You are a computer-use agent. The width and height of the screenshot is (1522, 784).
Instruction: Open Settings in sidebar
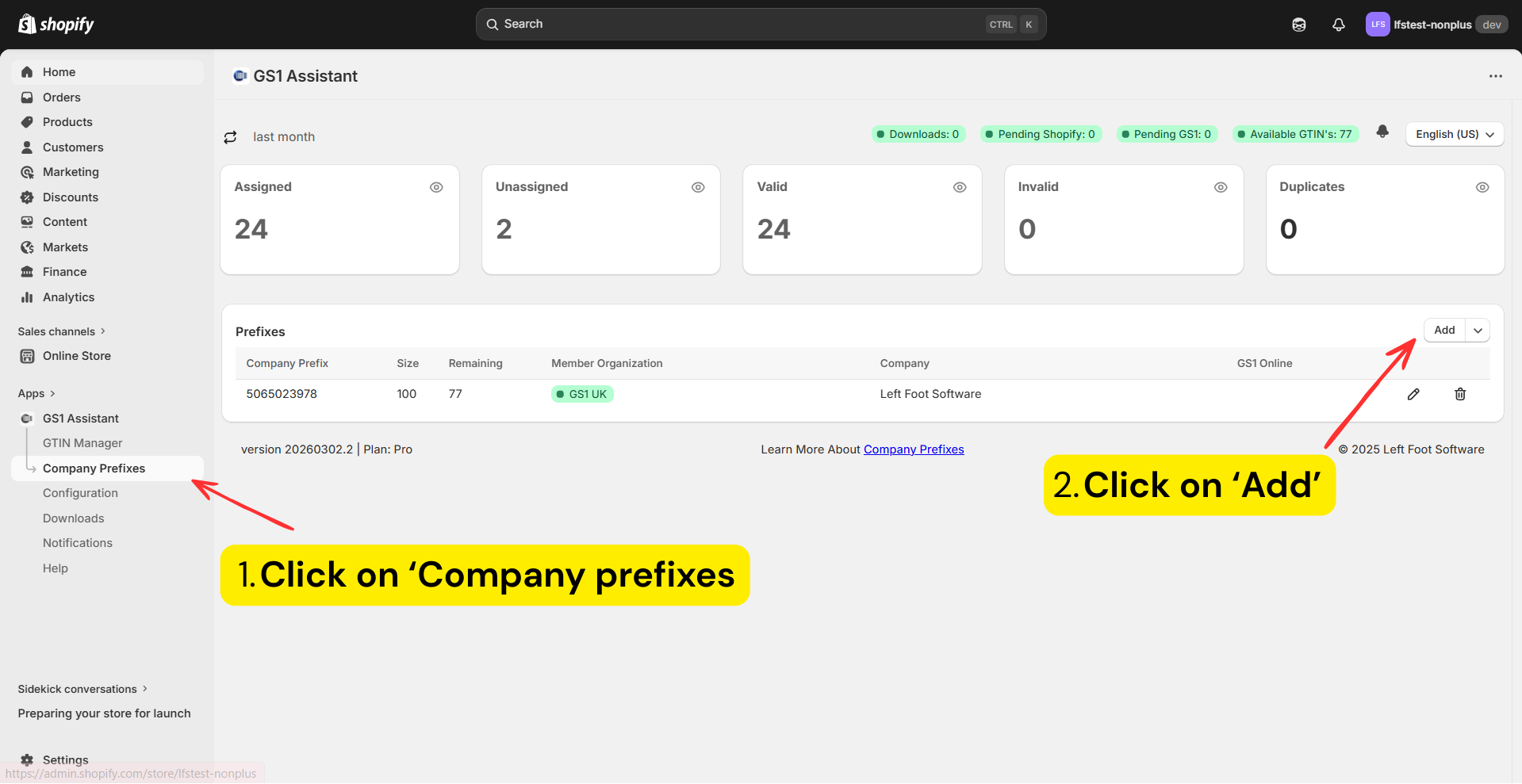[65, 759]
